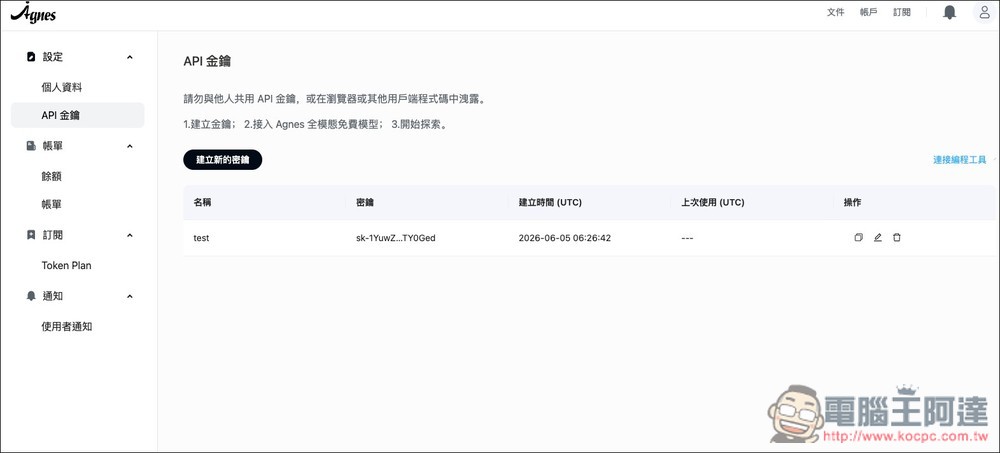This screenshot has height=453, width=1000.
Task: Click the 名稱 column header
Action: click(202, 202)
